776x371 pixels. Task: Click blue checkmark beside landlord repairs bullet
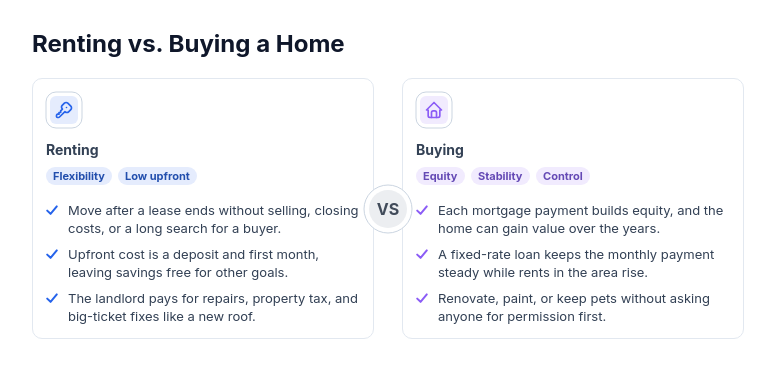(x=52, y=298)
